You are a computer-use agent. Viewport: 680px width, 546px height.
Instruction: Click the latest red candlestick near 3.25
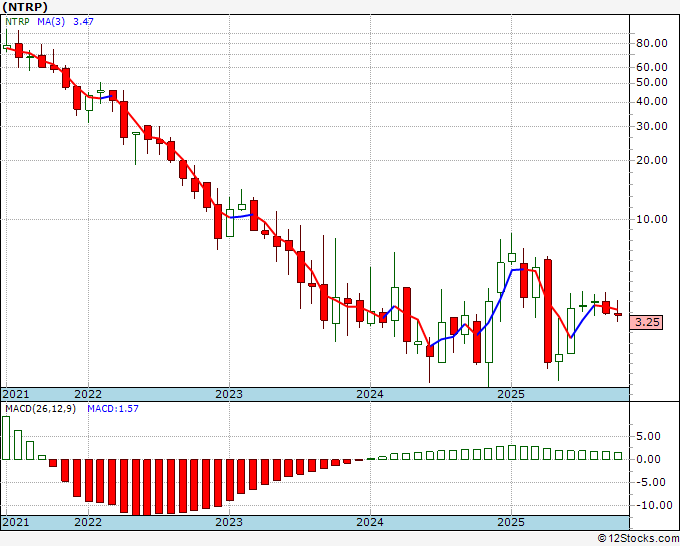pyautogui.click(x=618, y=314)
